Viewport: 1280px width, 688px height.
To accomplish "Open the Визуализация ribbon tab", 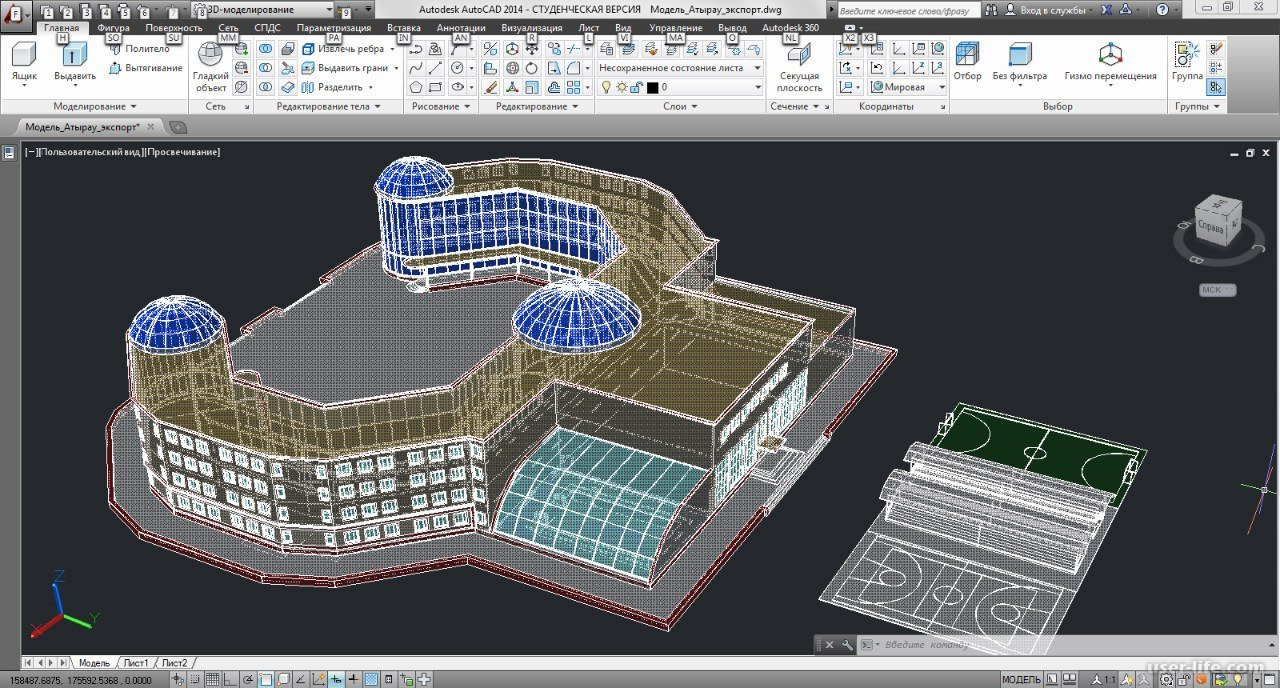I will tap(531, 28).
